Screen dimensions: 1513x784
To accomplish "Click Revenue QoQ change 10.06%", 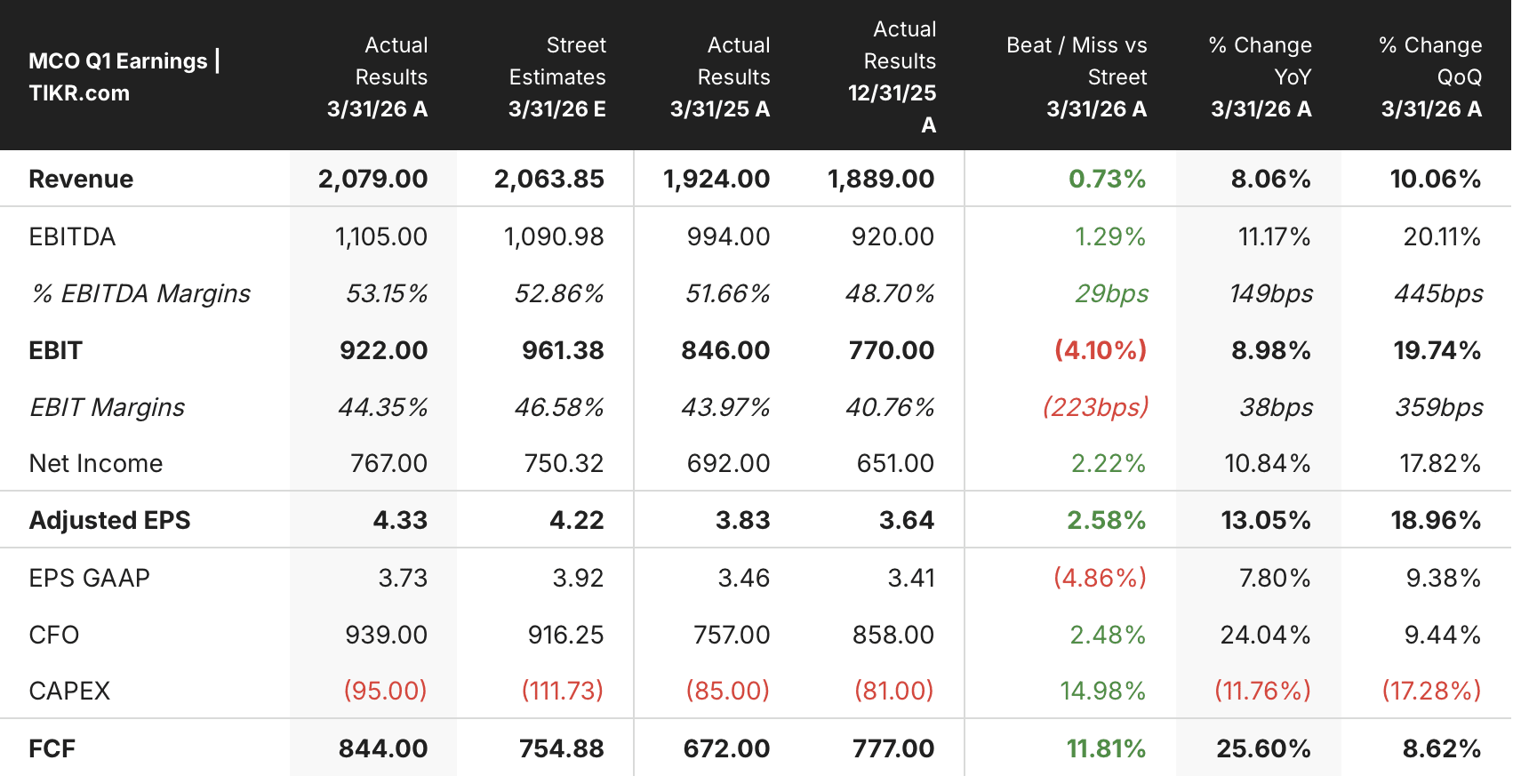I will click(1436, 179).
